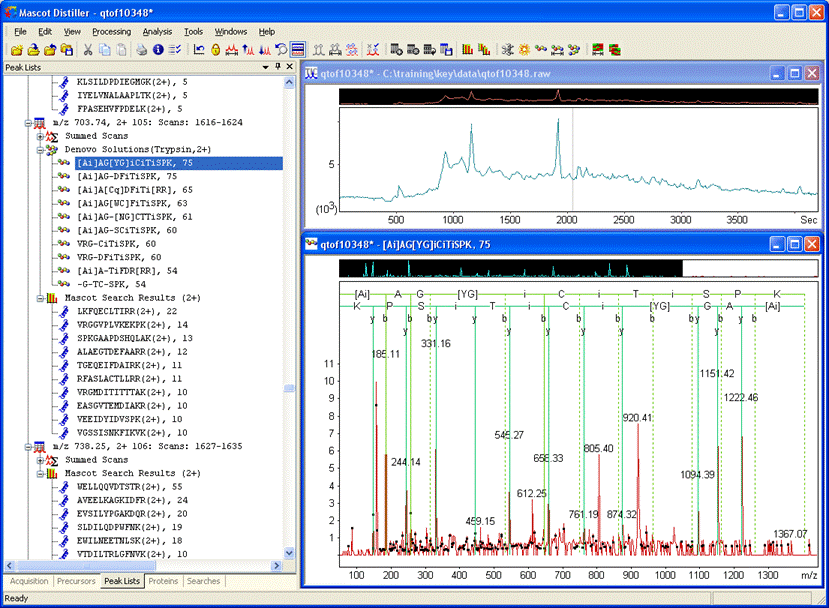Click the peak range measure icon
Image resolution: width=829 pixels, height=608 pixels.
click(x=232, y=50)
